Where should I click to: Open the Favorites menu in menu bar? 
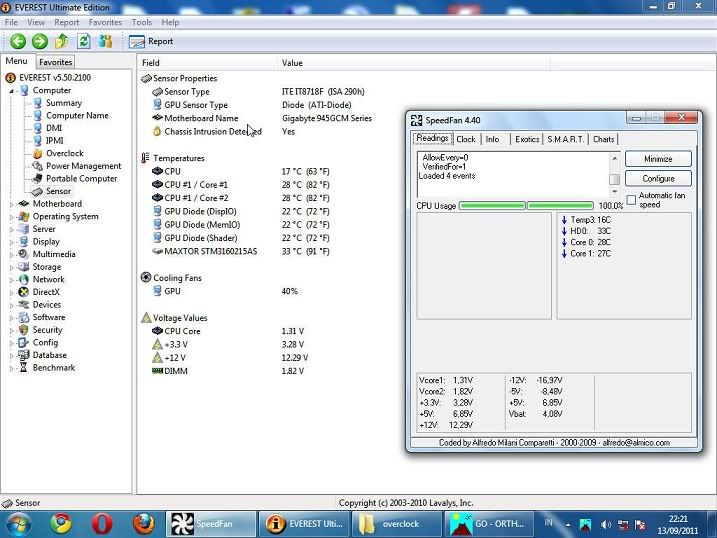pyautogui.click(x=105, y=22)
